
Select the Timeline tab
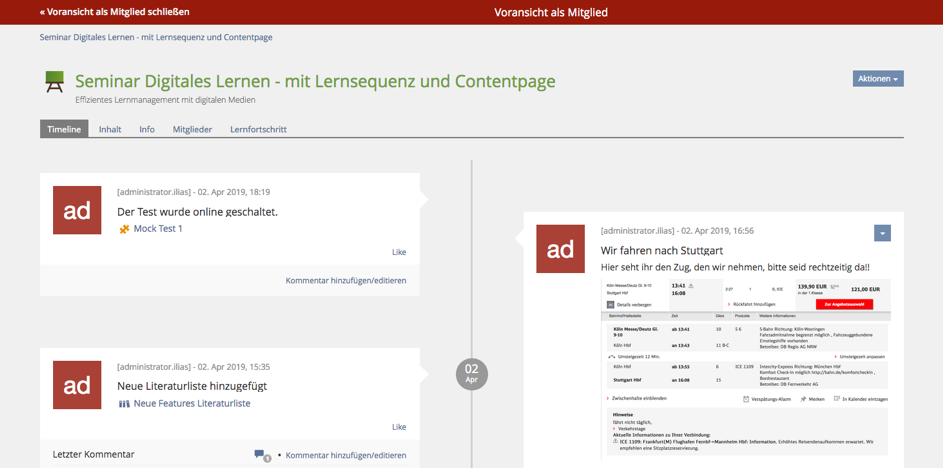pyautogui.click(x=64, y=129)
